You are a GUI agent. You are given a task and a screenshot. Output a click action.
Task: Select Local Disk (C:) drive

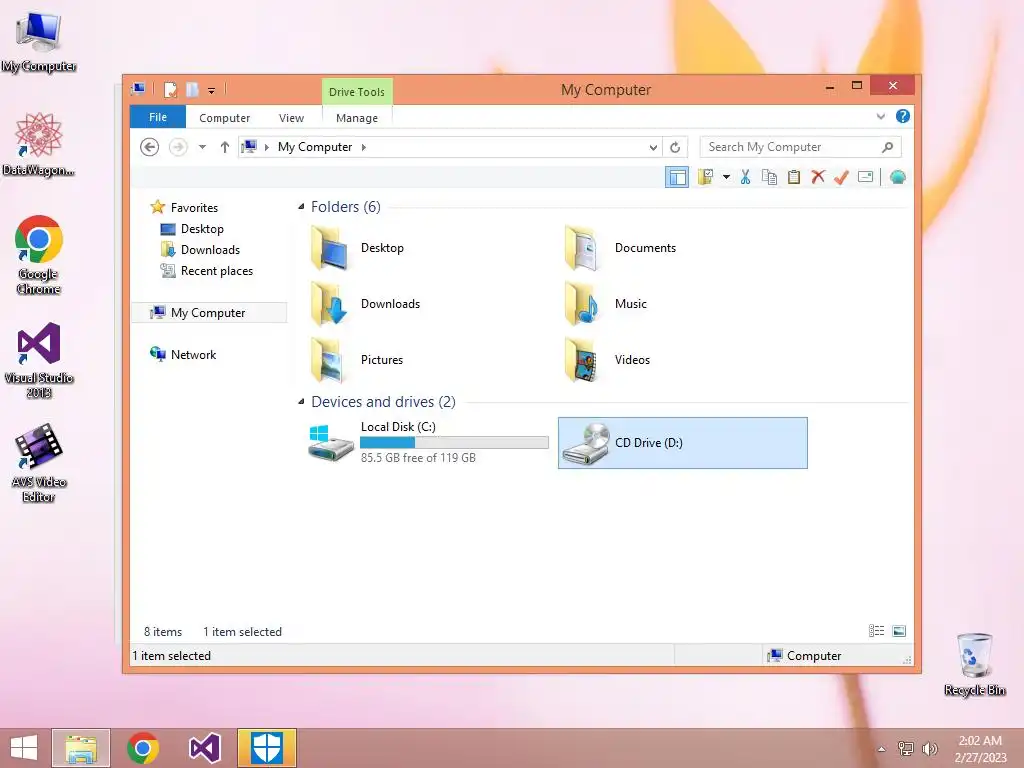pyautogui.click(x=428, y=442)
